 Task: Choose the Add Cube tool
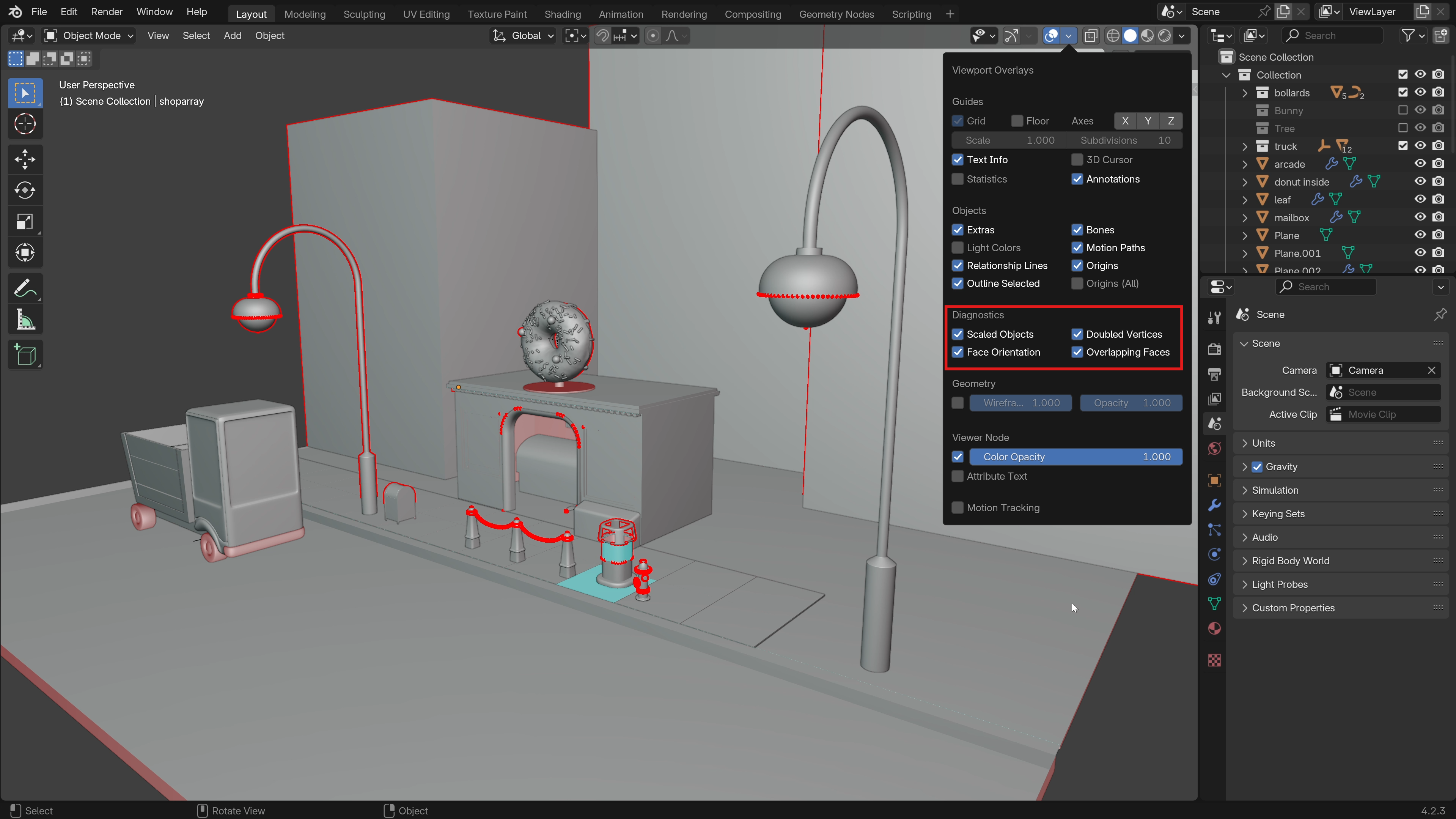point(25,354)
